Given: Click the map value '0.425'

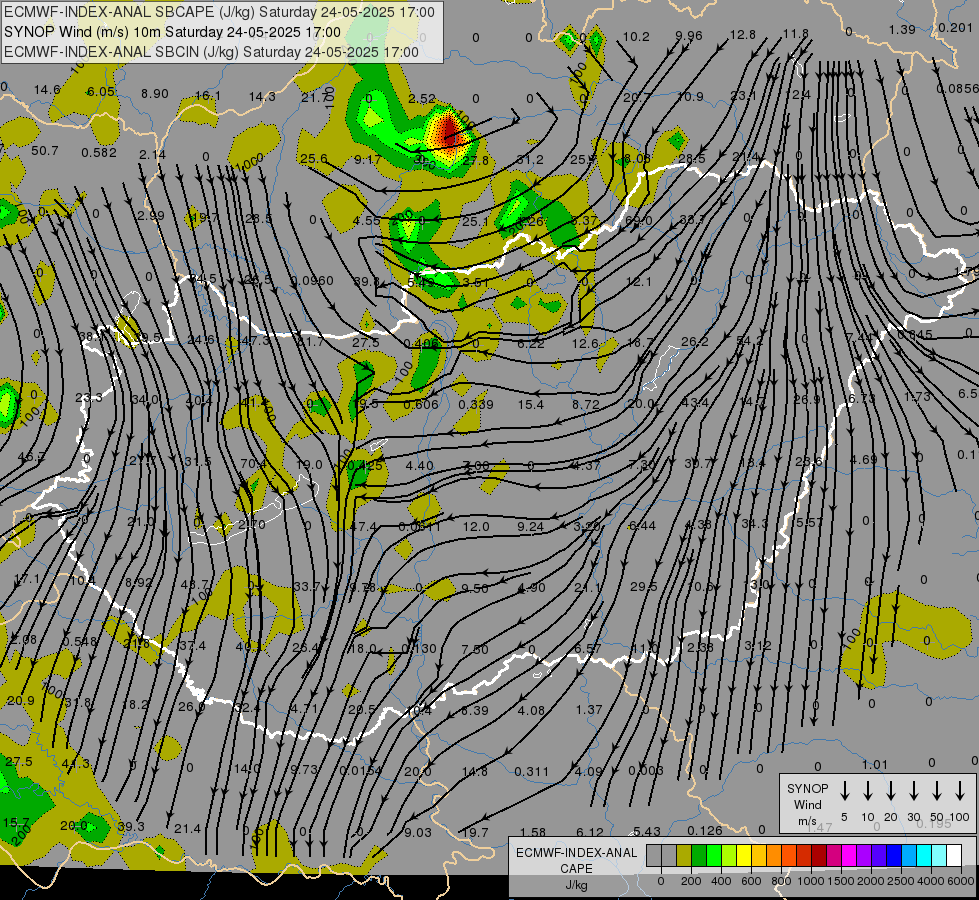Looking at the screenshot, I should 365,465.
